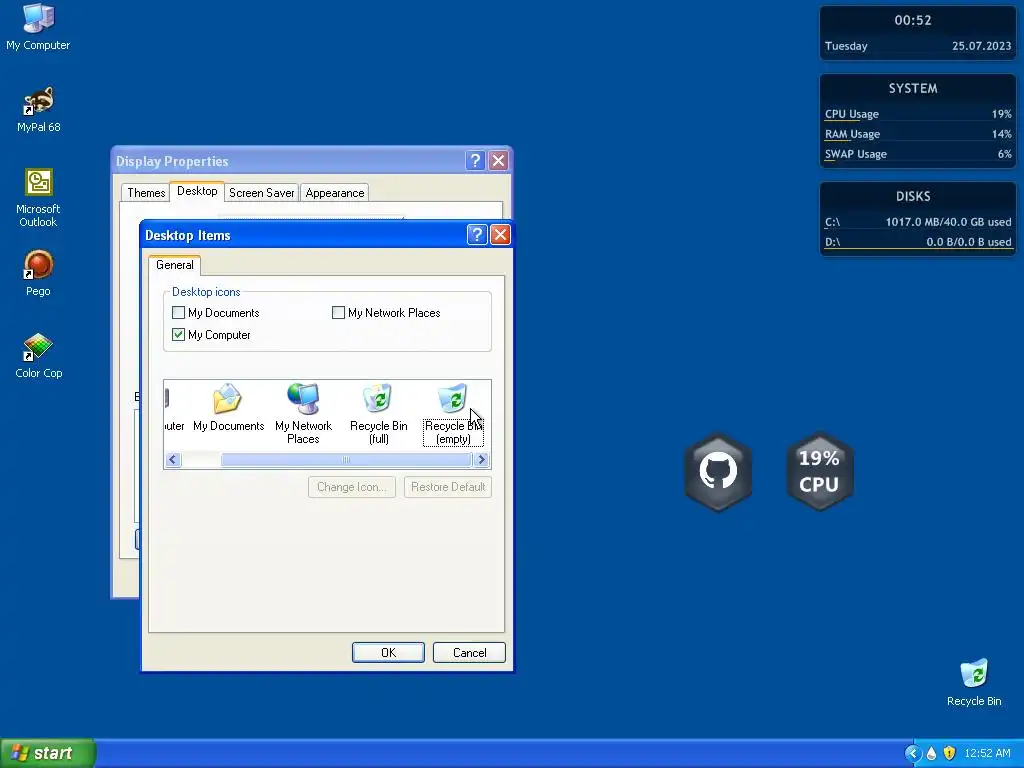The image size is (1024, 768).
Task: Click the RAM Usage row in System widget
Action: [918, 134]
